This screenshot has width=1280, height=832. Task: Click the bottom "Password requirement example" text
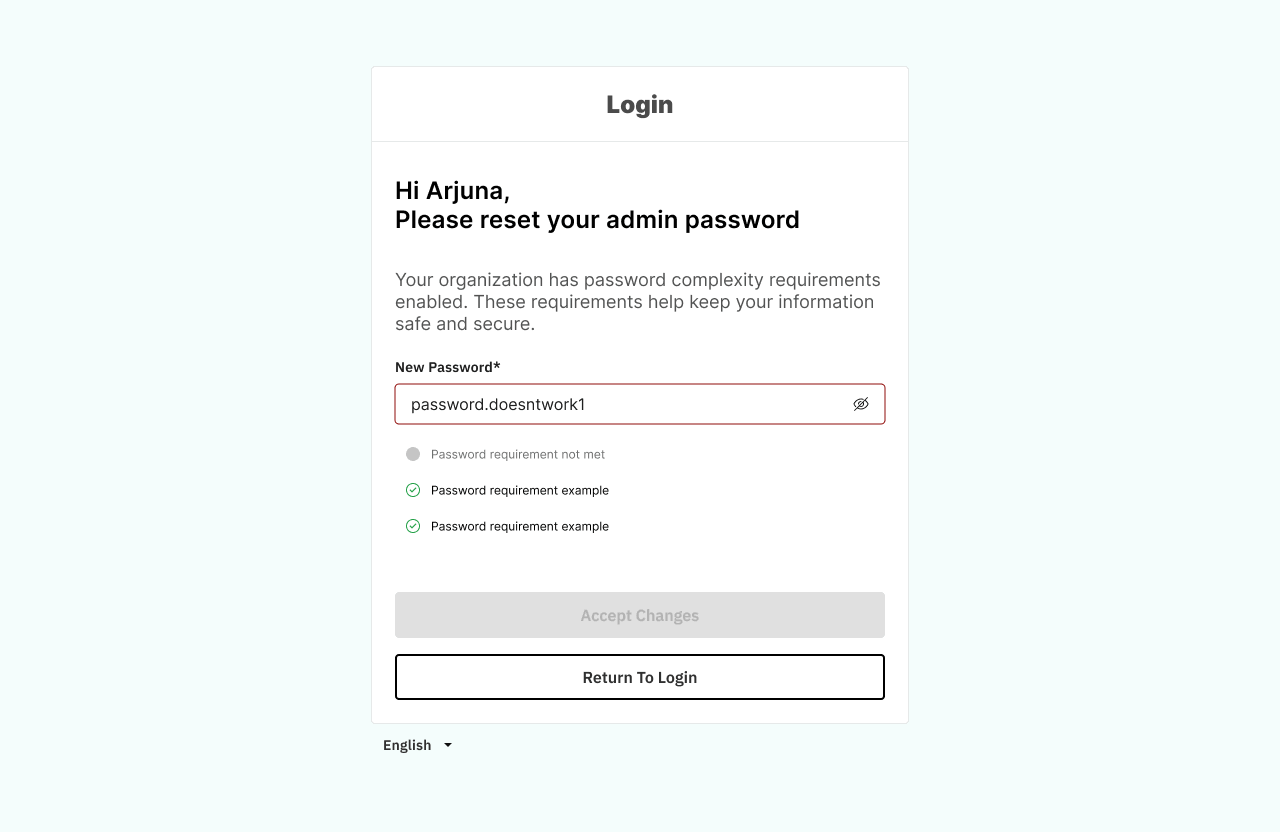(519, 526)
